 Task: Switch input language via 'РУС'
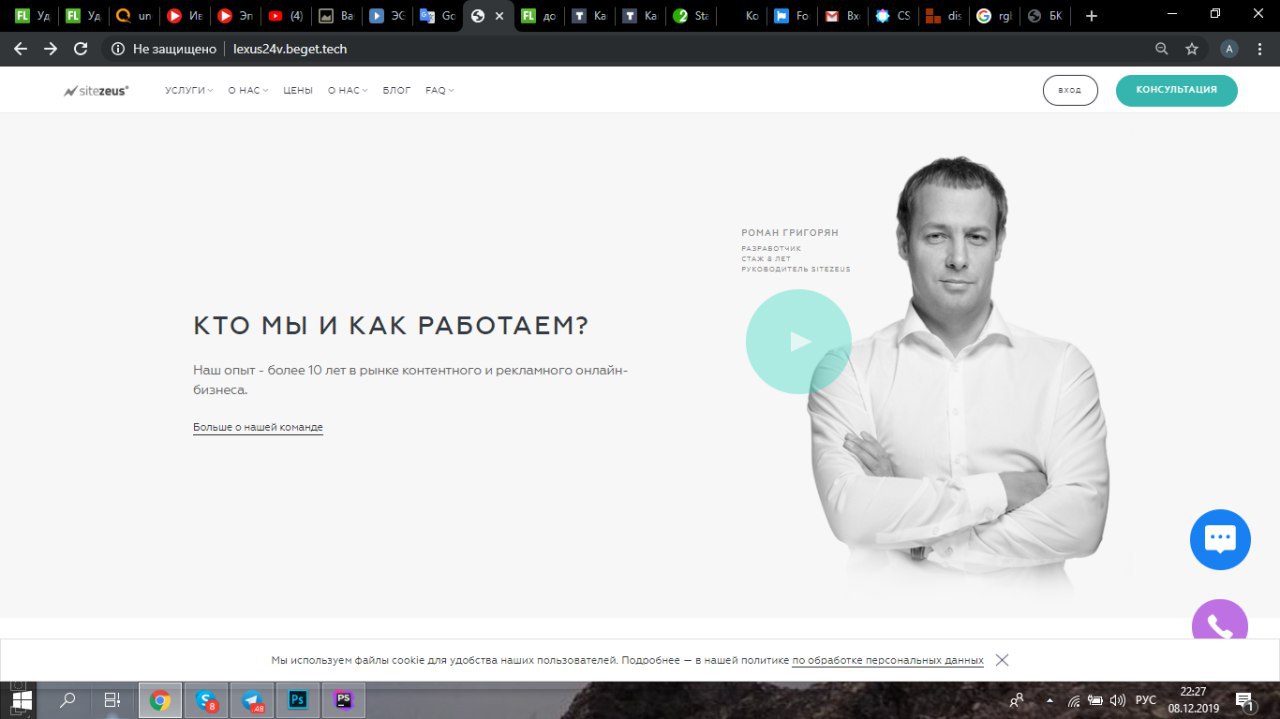[1146, 700]
